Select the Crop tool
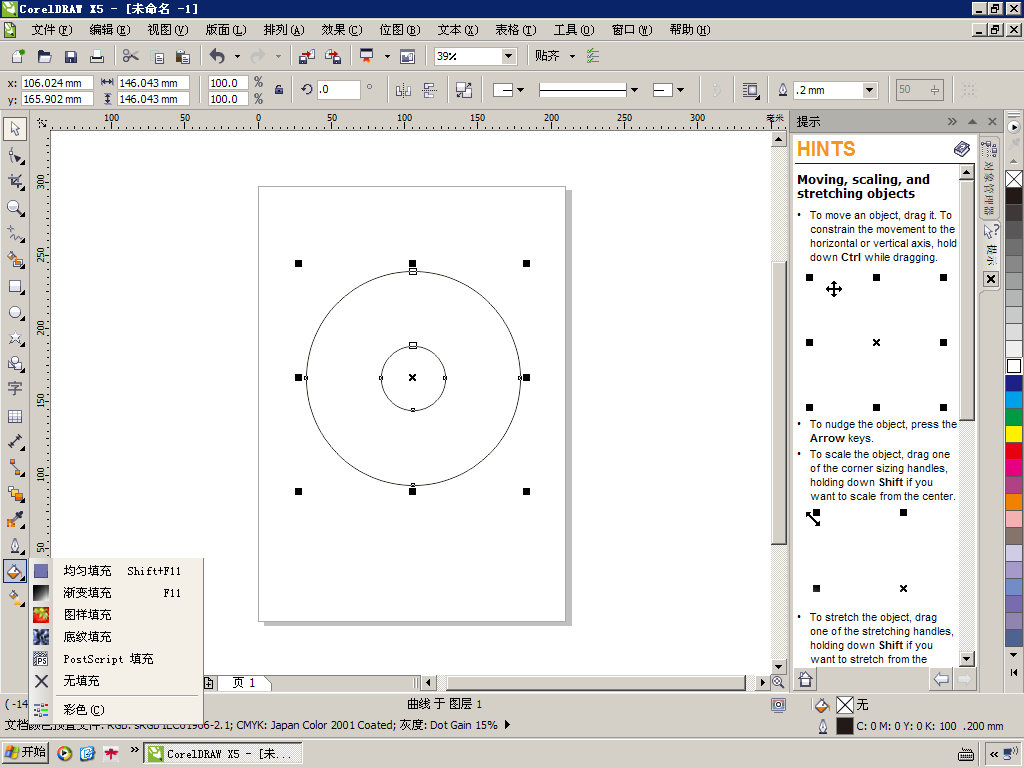Viewport: 1024px width, 768px height. [x=15, y=182]
